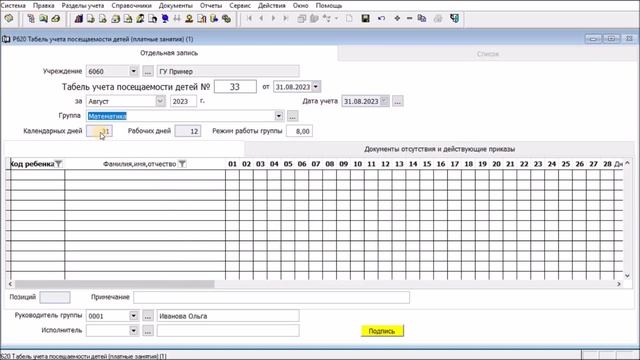Click the horizontal scrollbar thumb under table
Screen dimensions: 640x360
click(114, 284)
